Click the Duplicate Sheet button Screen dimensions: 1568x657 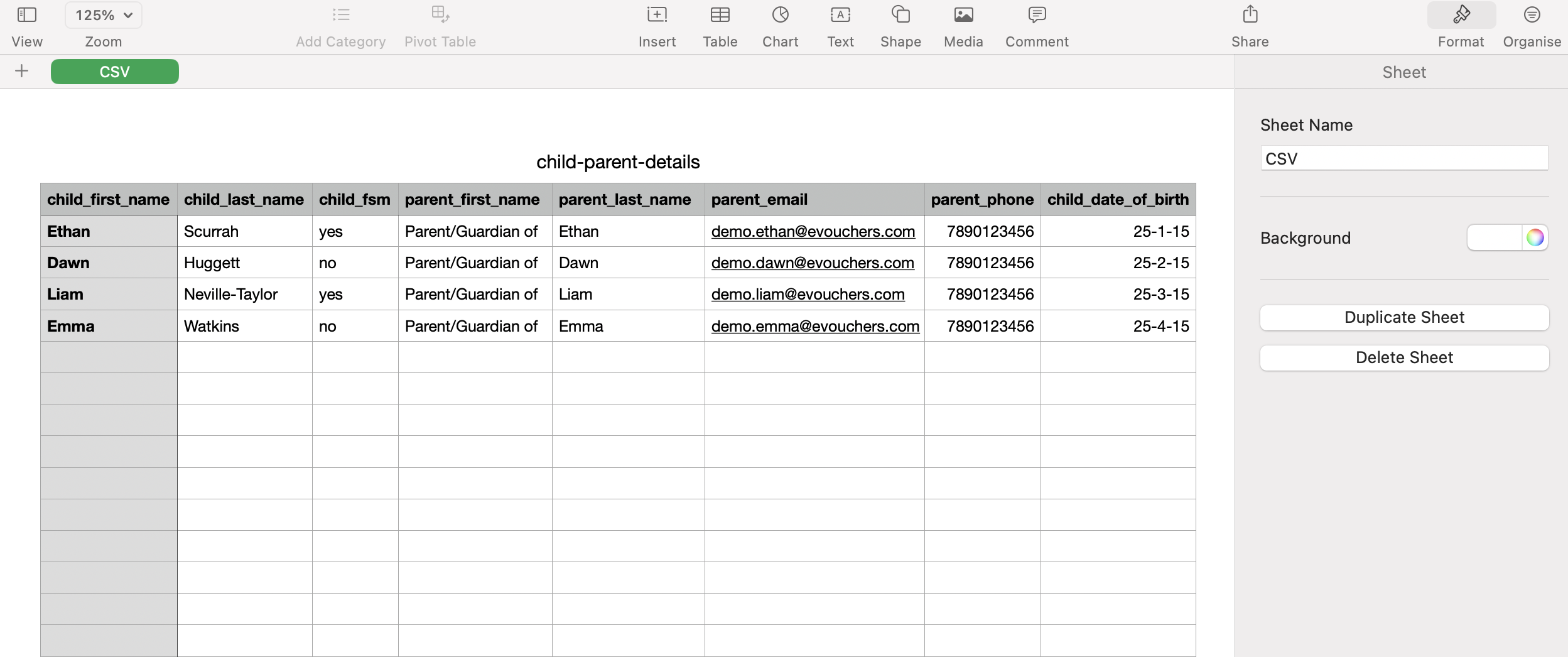coord(1403,317)
